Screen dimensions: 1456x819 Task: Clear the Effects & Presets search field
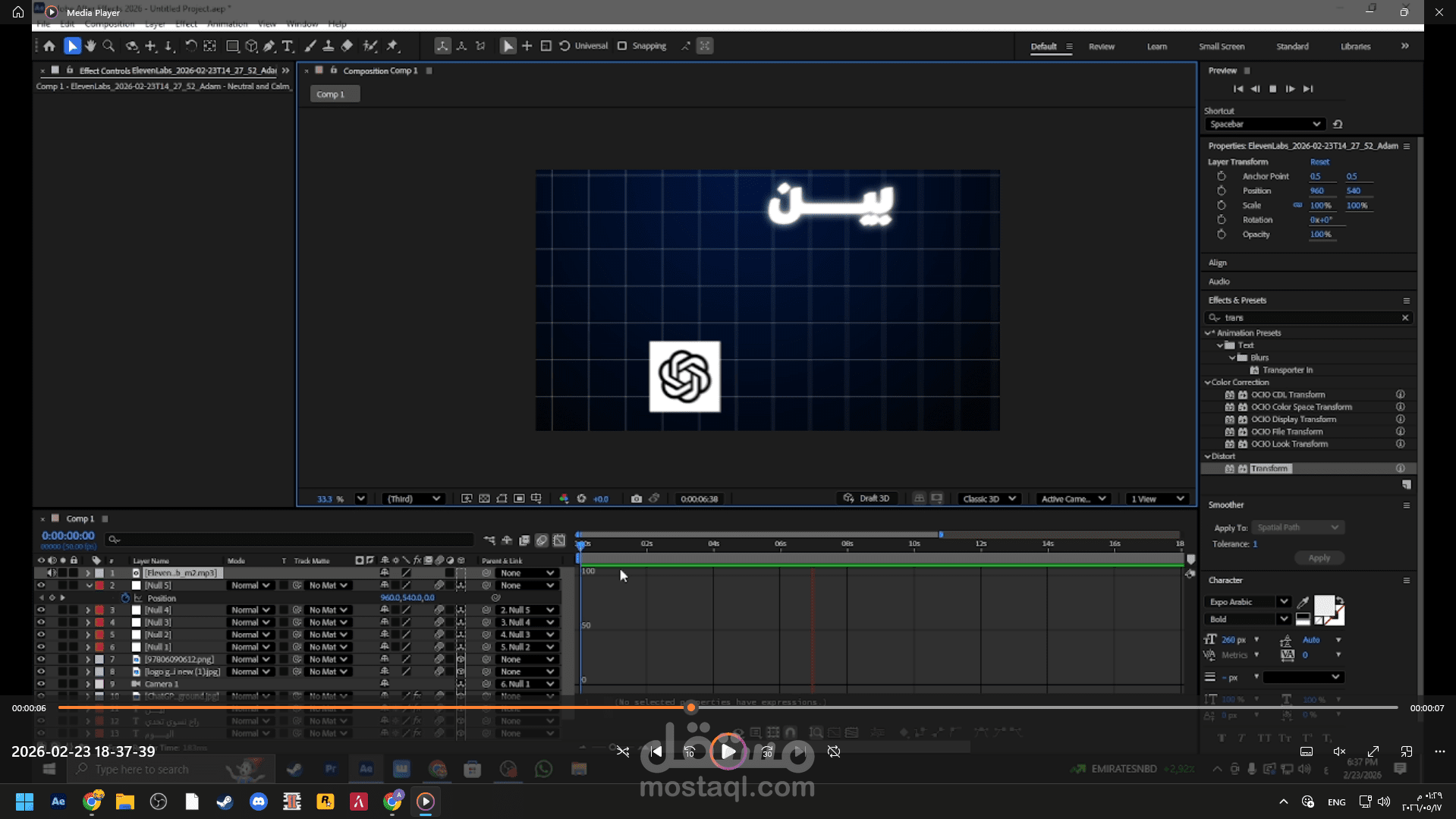coord(1405,318)
